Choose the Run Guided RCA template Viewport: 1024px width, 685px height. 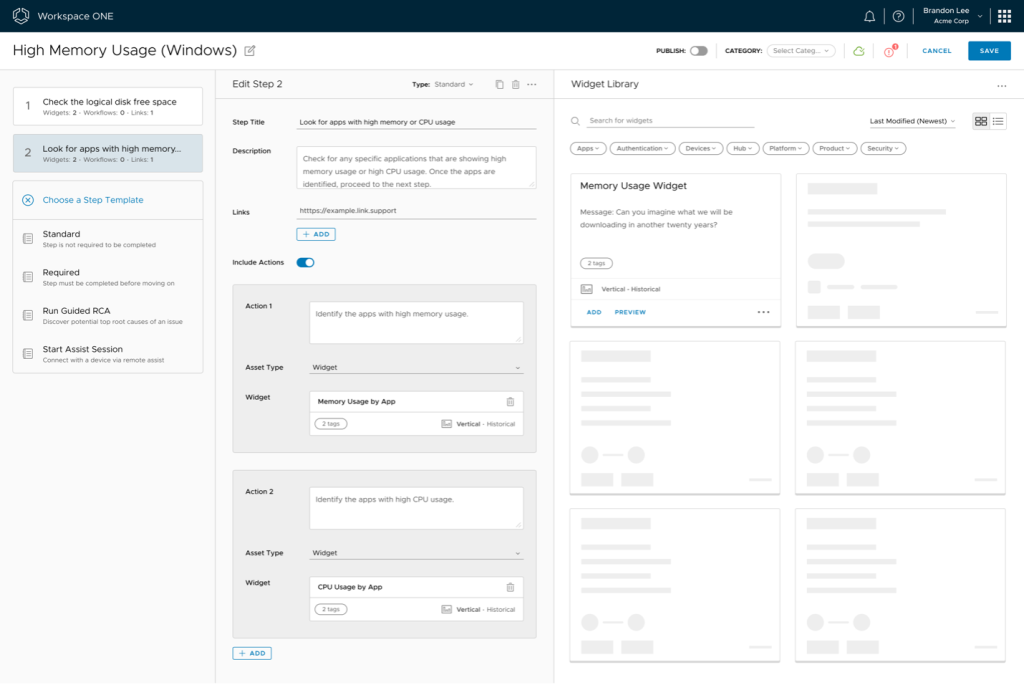[108, 315]
